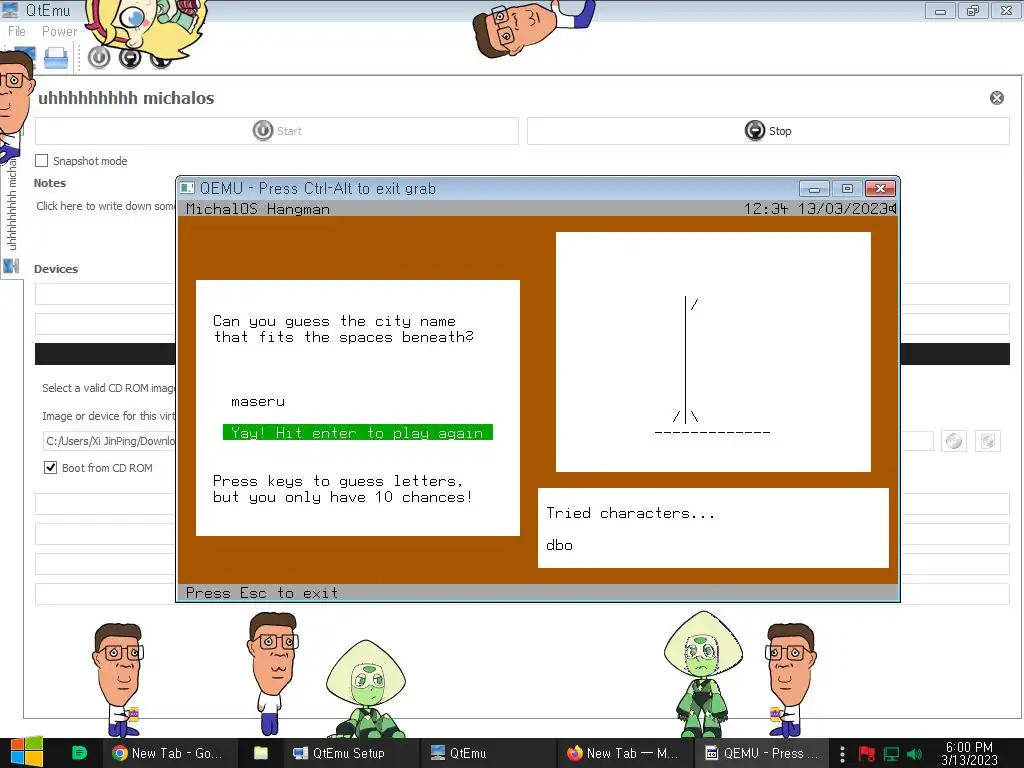The image size is (1024, 768).
Task: Click the printer-like toolbar icon in QtEmu
Action: pos(56,58)
